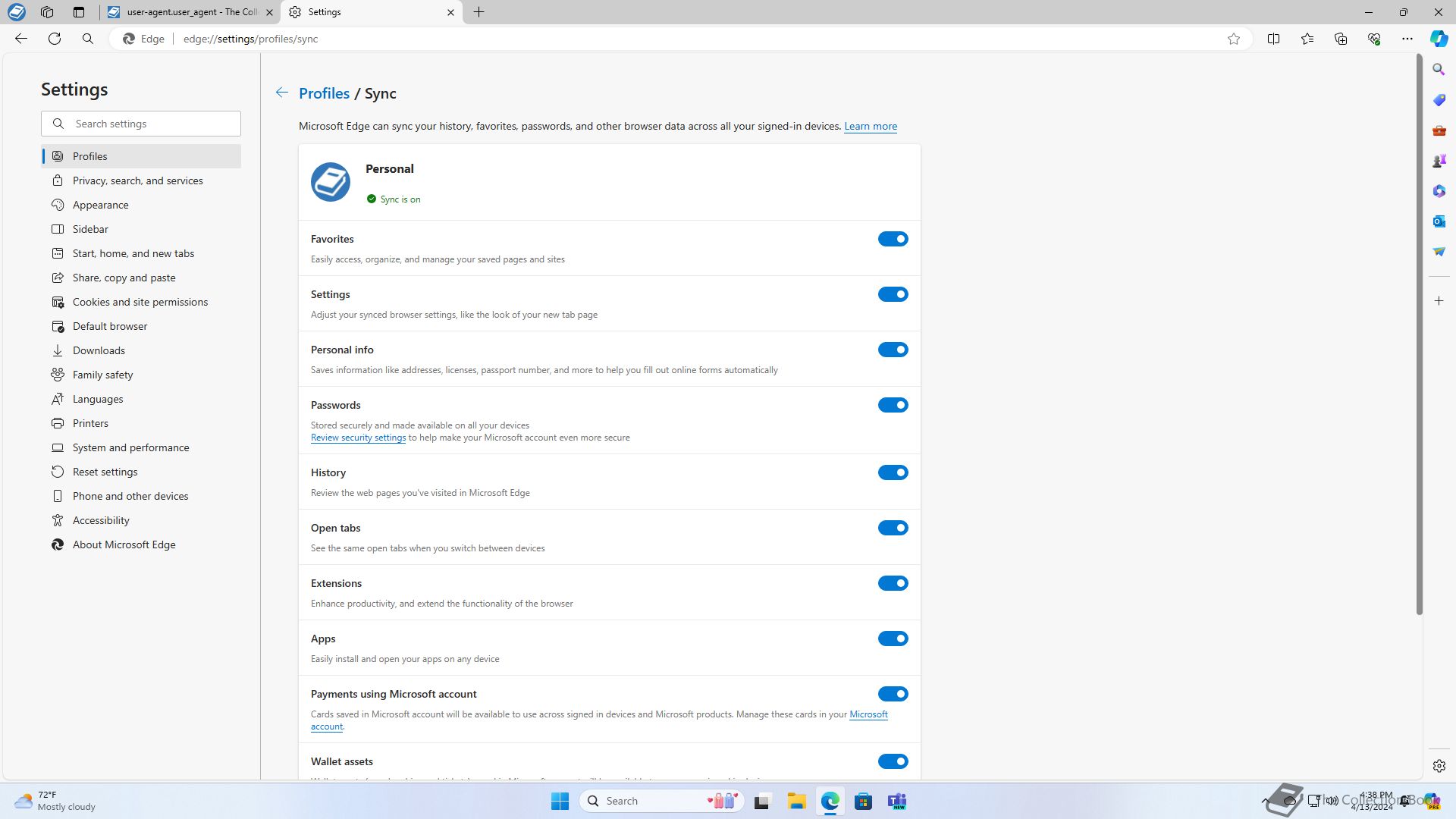Click the profile icon in title bar
The width and height of the screenshot is (1456, 819).
coord(16,12)
